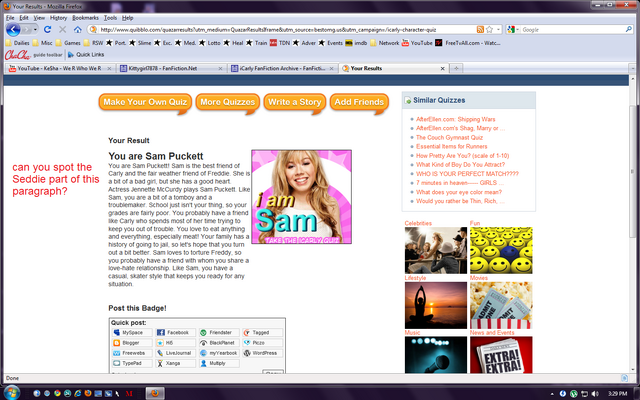Viewport: 640px width, 400px height.
Task: Open What does your eye color mean? link
Action: click(459, 192)
